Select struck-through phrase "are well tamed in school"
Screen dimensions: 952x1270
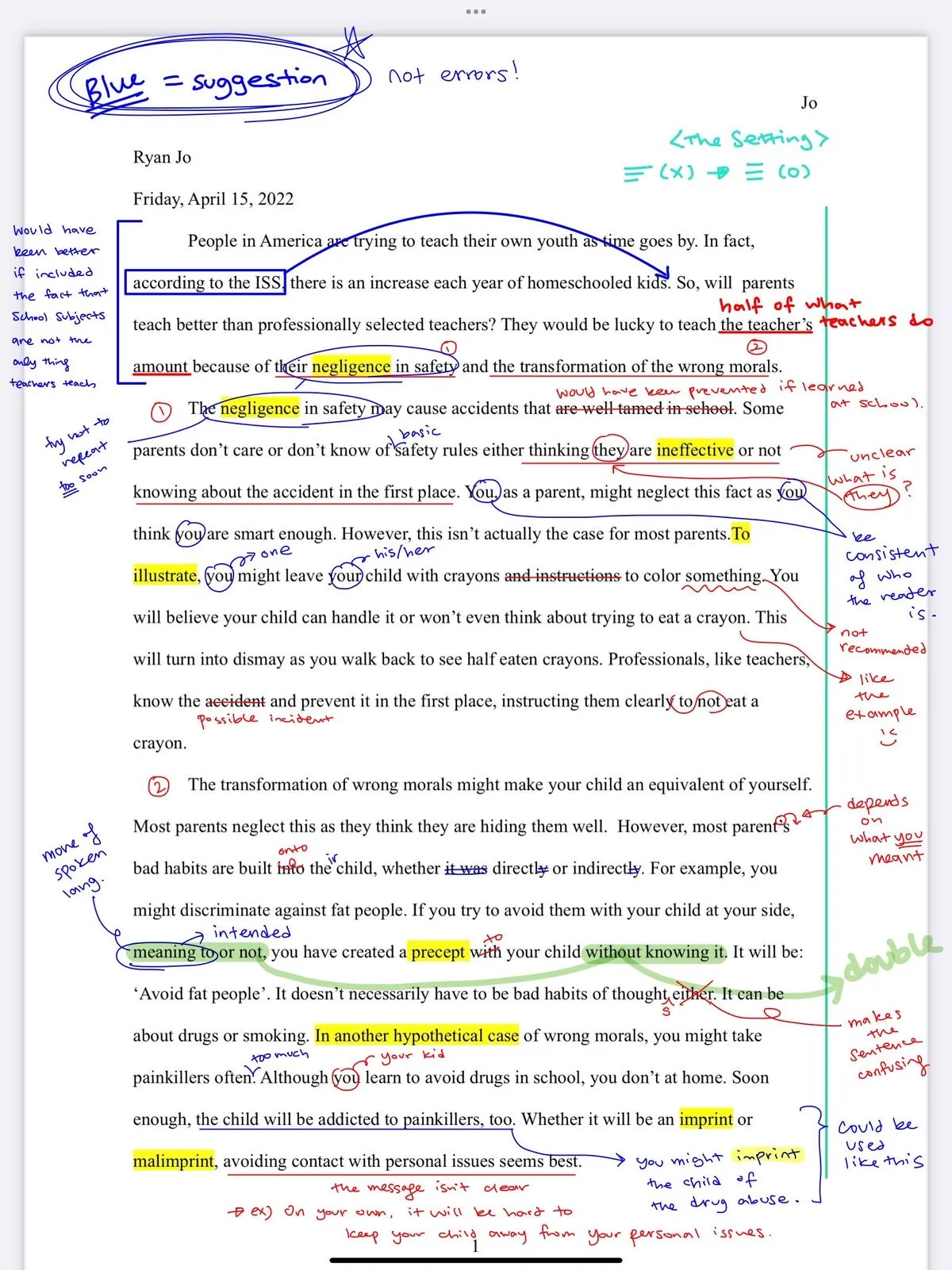point(644,409)
